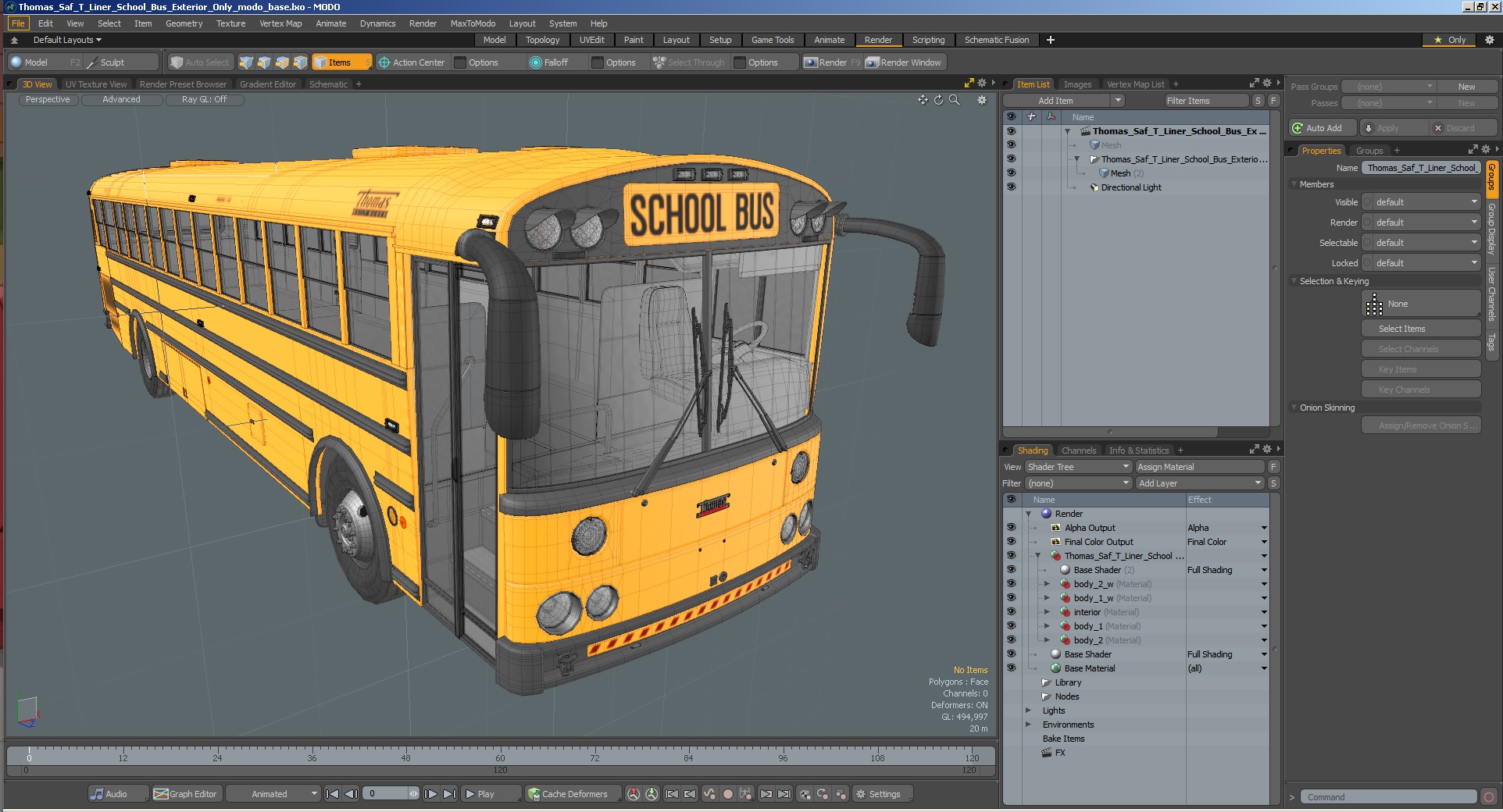
Task: Open Visible dropdown in Members
Action: 1421,202
